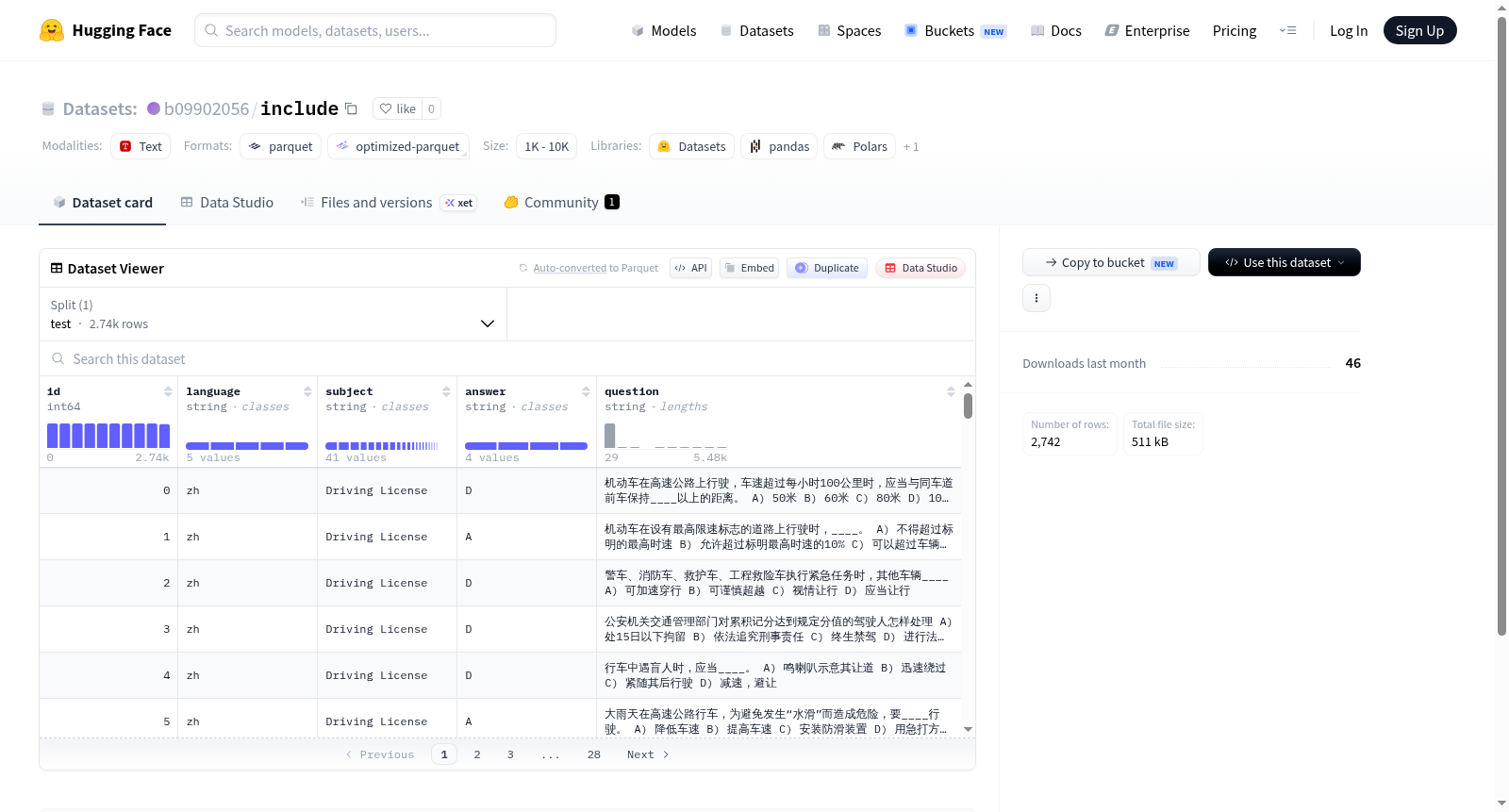Switch to the Data Studio tab
Screen dimensions: 1509x812
(x=226, y=202)
